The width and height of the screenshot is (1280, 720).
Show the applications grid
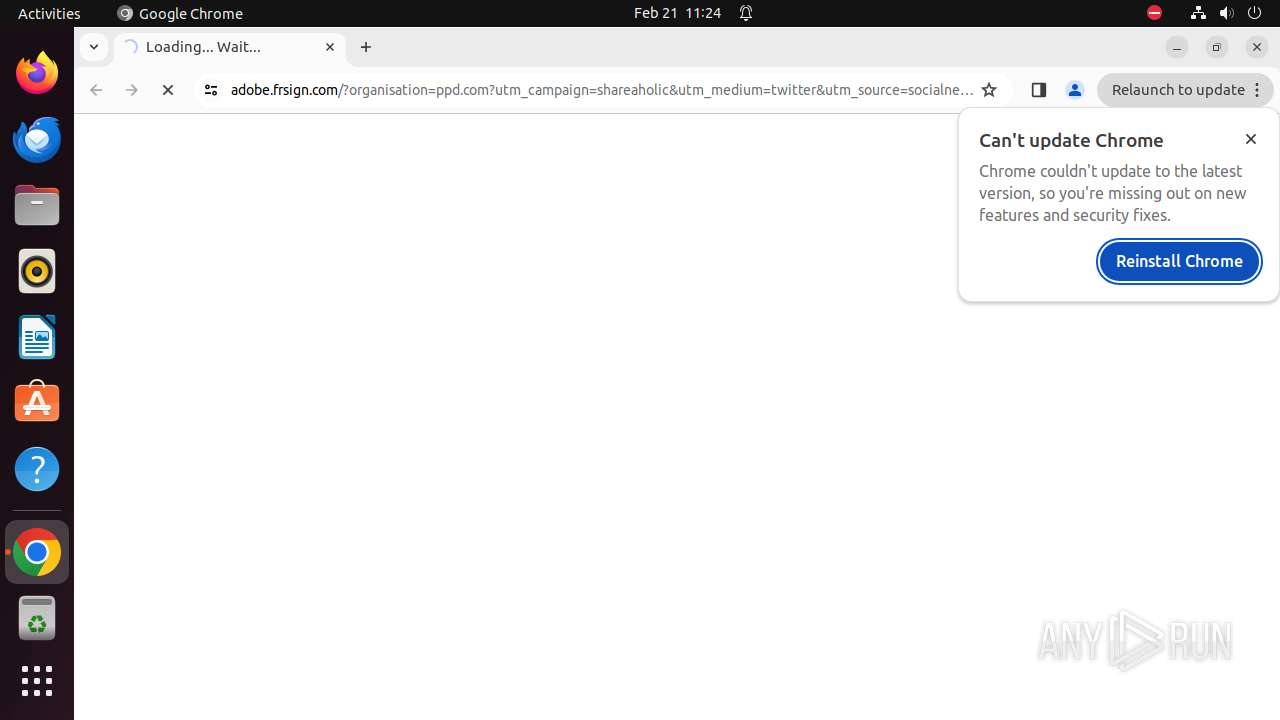[x=37, y=681]
